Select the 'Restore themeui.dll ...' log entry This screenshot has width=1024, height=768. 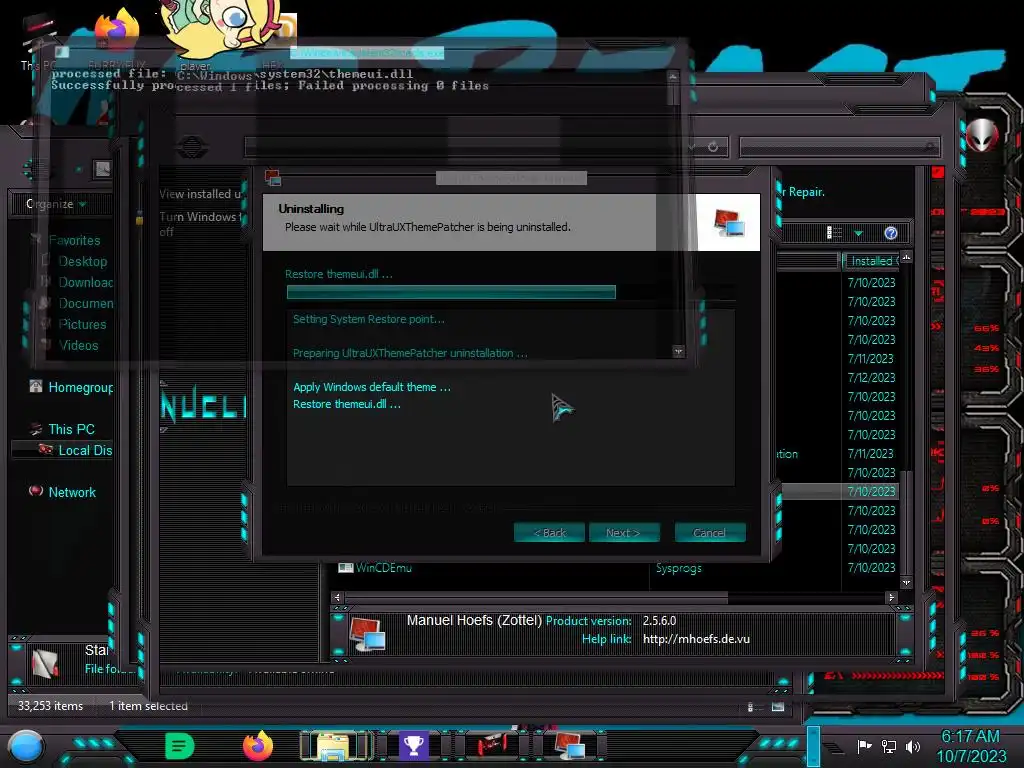(x=347, y=404)
